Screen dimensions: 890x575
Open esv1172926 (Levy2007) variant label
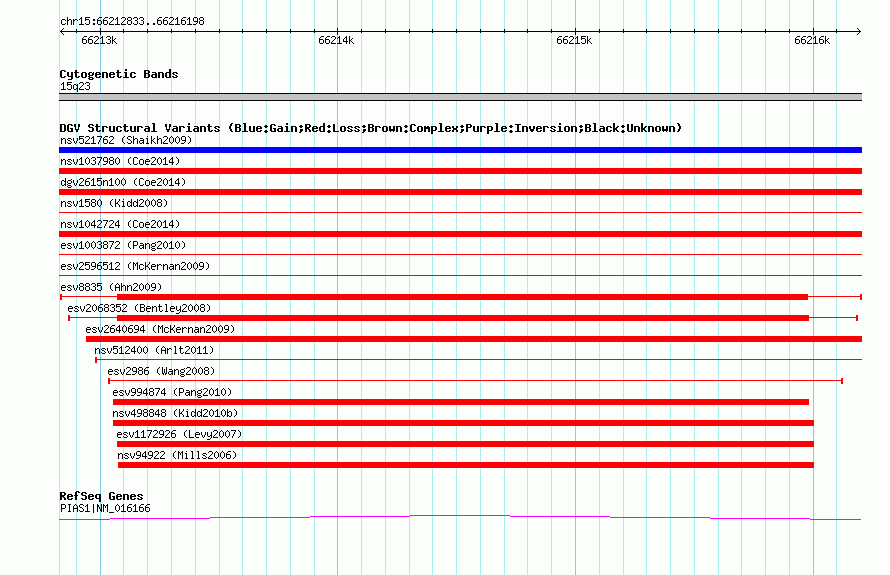[179, 434]
